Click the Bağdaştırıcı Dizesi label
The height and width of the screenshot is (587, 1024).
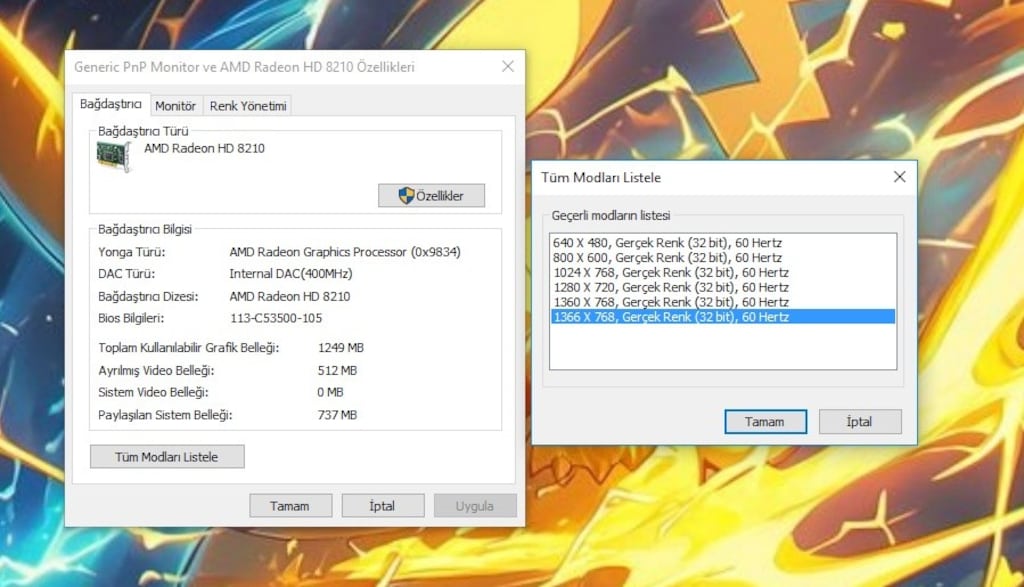tap(148, 296)
